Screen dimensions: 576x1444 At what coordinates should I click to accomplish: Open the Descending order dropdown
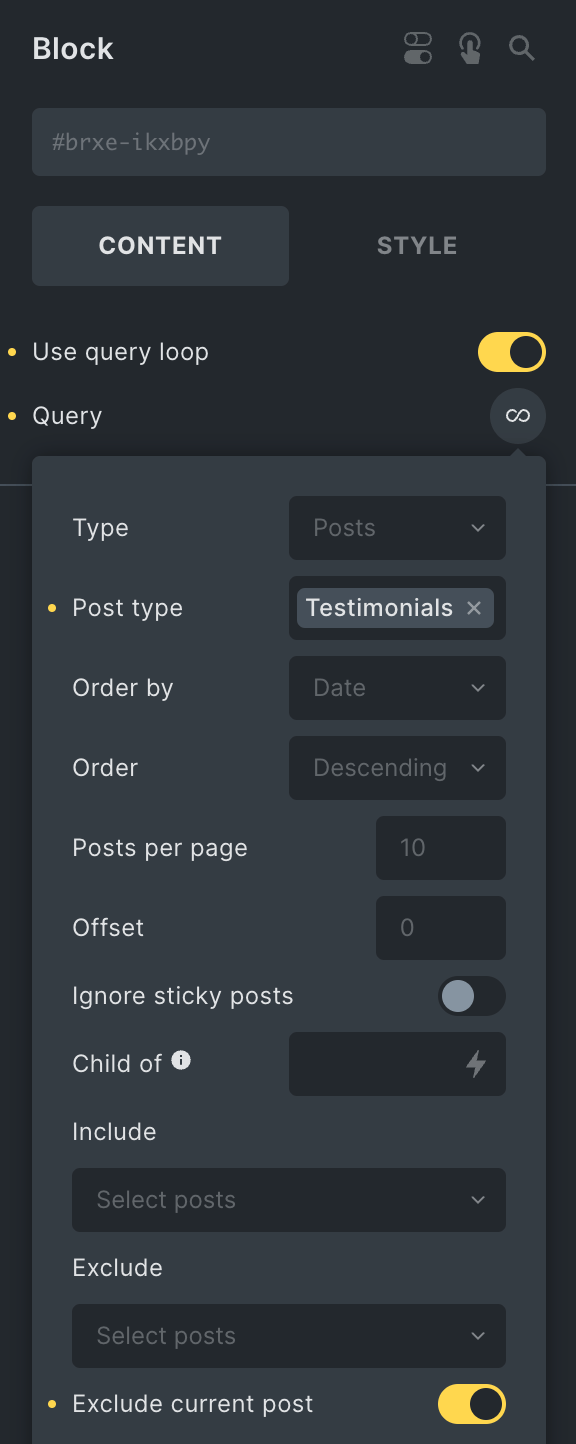tap(397, 768)
